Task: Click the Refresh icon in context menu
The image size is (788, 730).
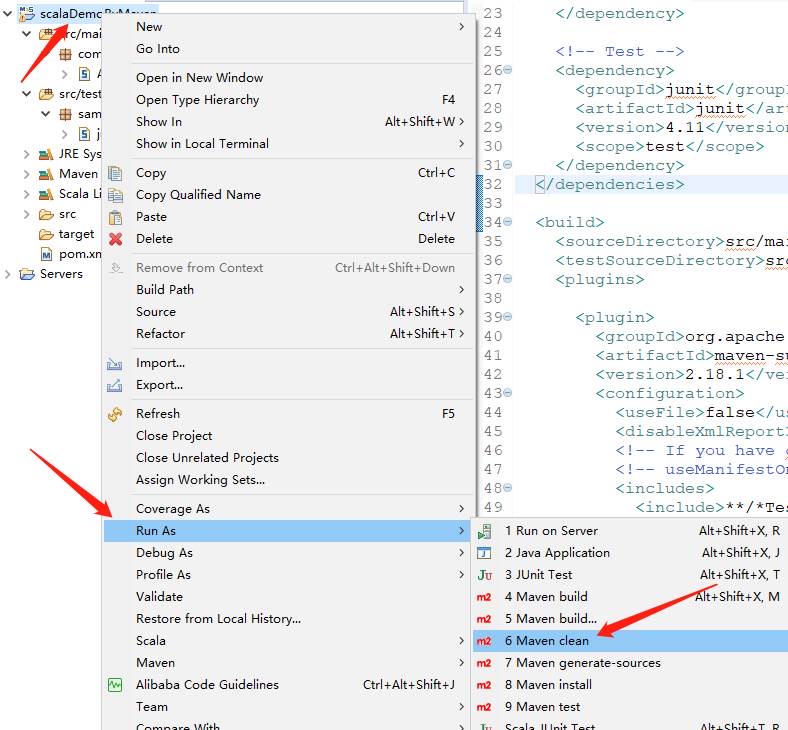Action: pyautogui.click(x=115, y=414)
